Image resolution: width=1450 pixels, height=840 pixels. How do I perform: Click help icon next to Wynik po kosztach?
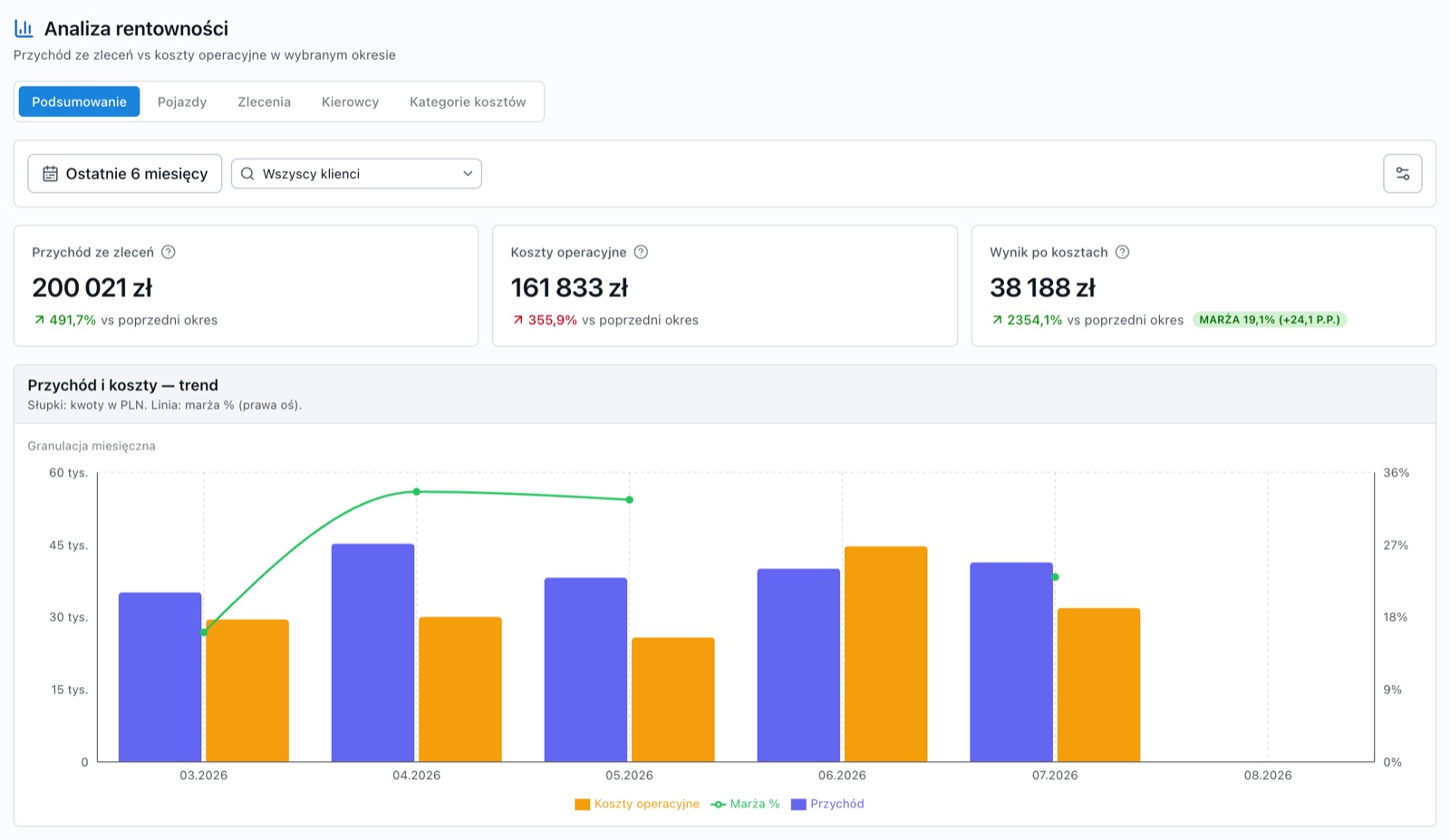point(1122,252)
